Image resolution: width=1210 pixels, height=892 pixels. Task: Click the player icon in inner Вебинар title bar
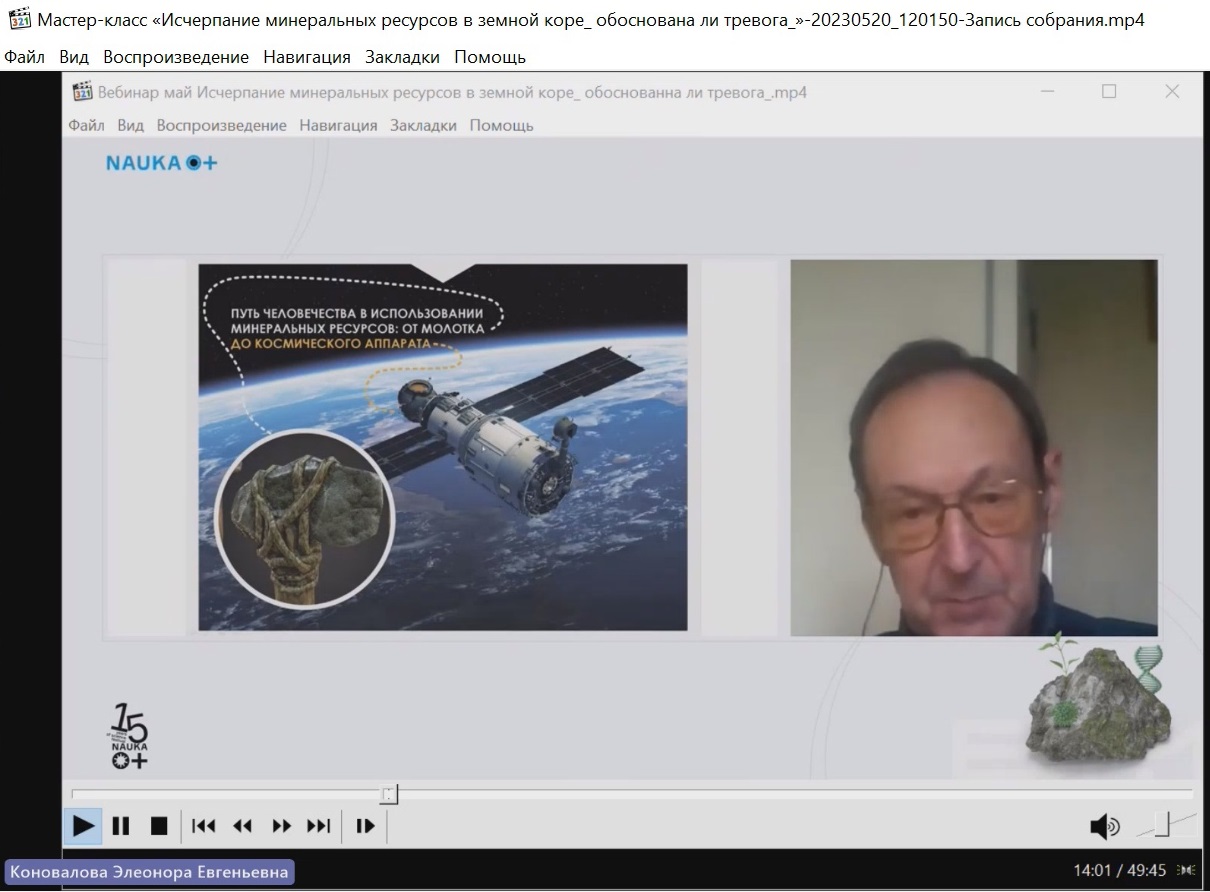(82, 91)
